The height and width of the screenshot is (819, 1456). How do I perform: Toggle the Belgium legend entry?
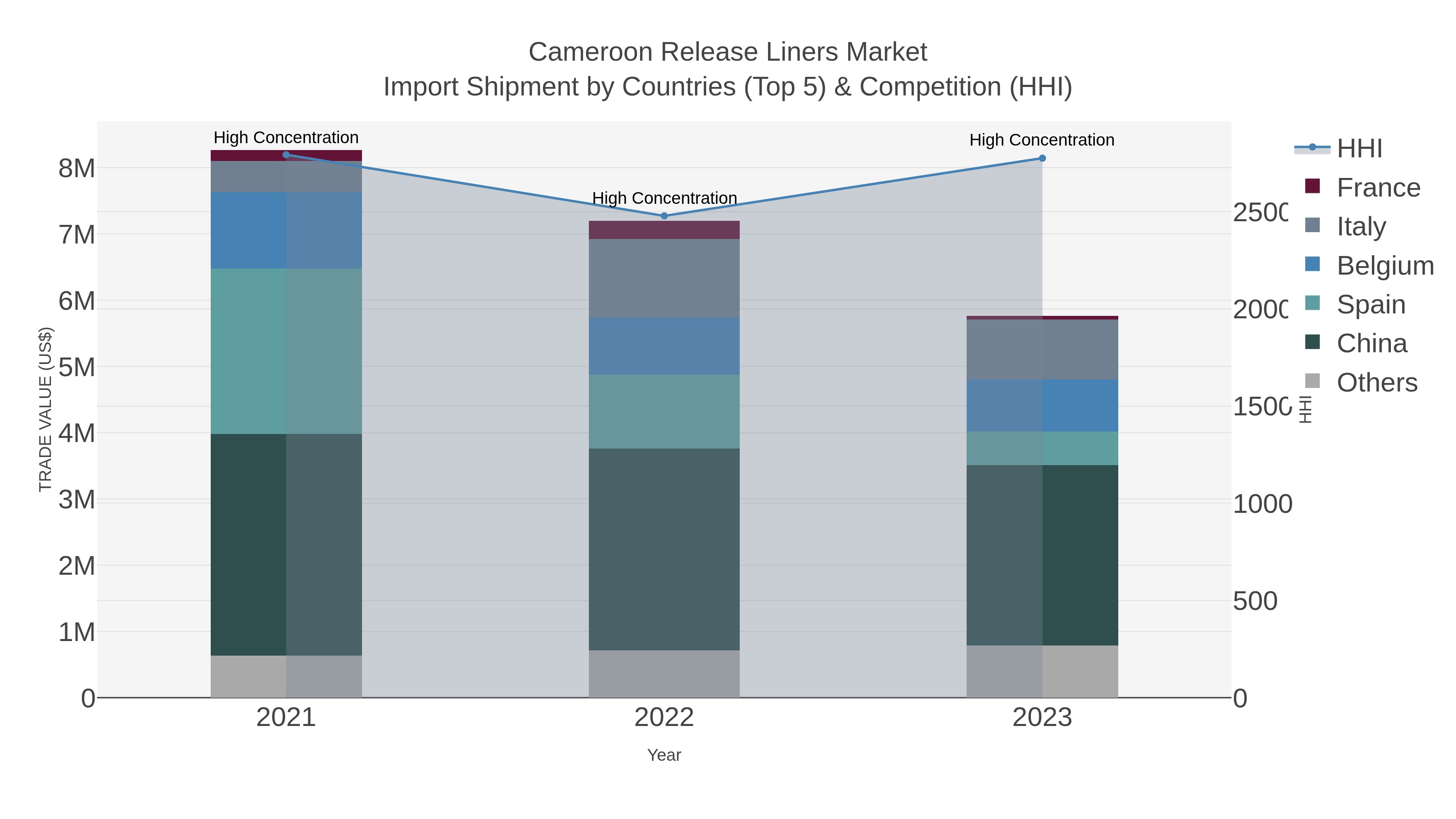click(1369, 266)
